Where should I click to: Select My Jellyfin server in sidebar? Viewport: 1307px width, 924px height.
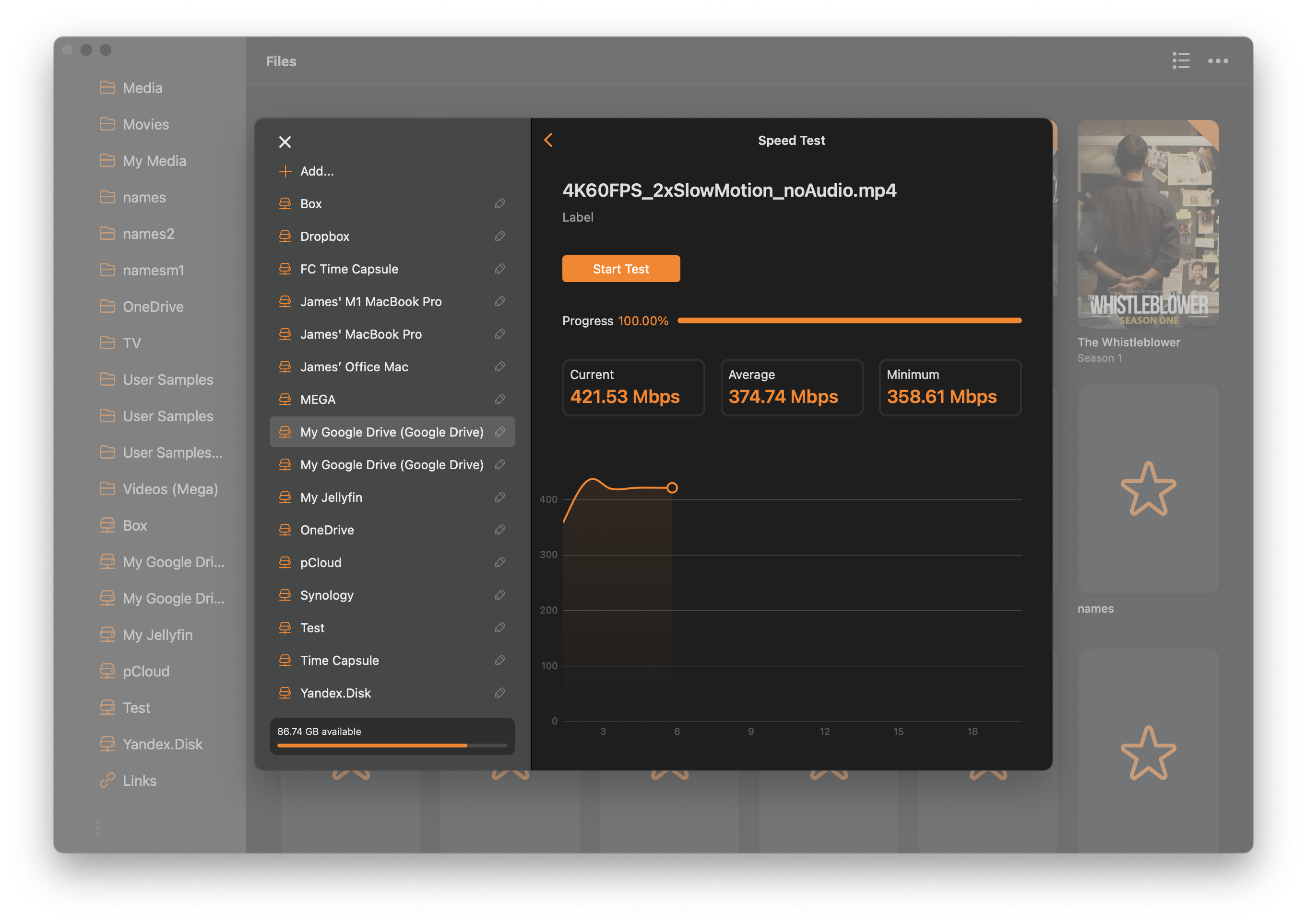tap(158, 635)
